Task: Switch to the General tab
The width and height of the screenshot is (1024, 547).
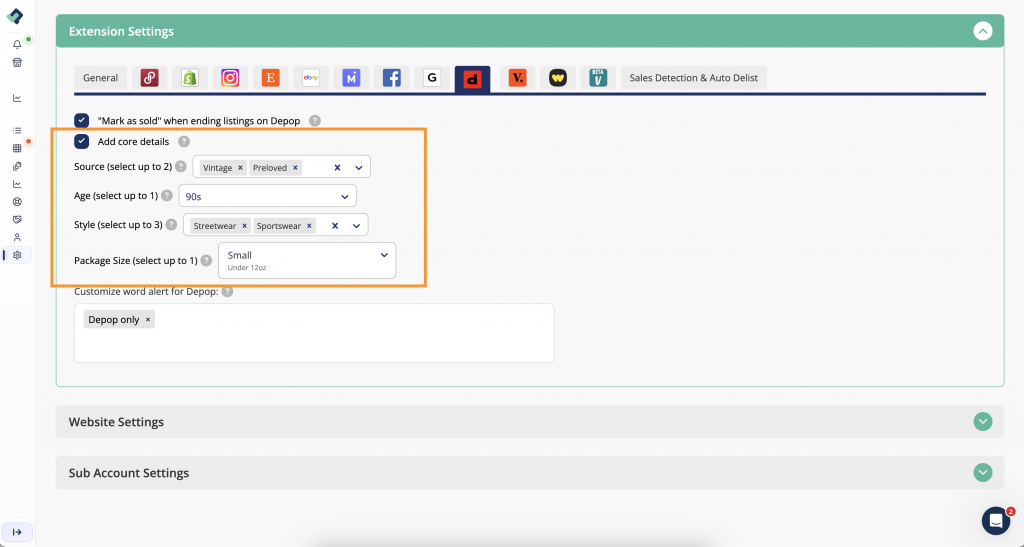Action: [x=100, y=78]
